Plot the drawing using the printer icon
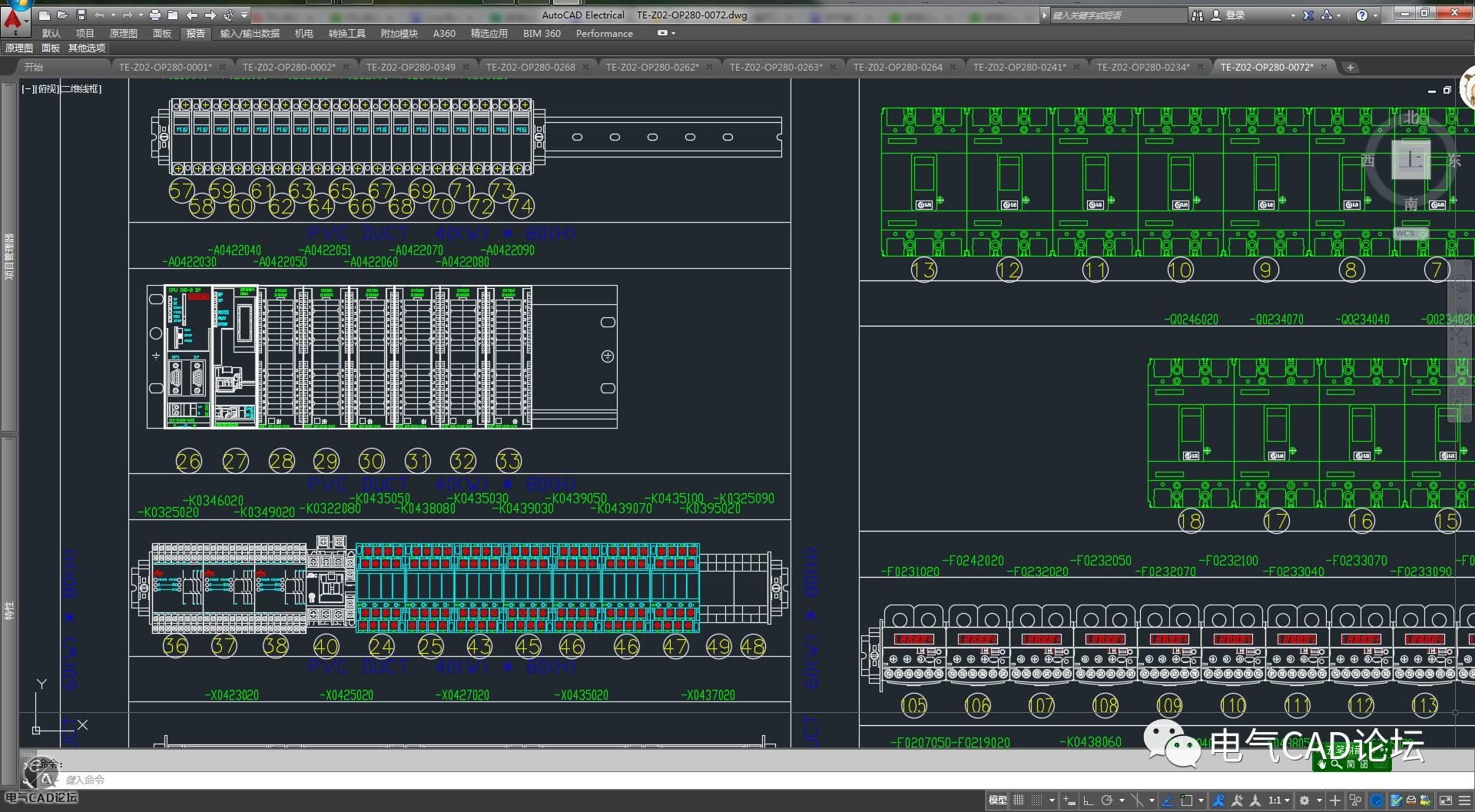Viewport: 1475px width, 812px height. 155,15
